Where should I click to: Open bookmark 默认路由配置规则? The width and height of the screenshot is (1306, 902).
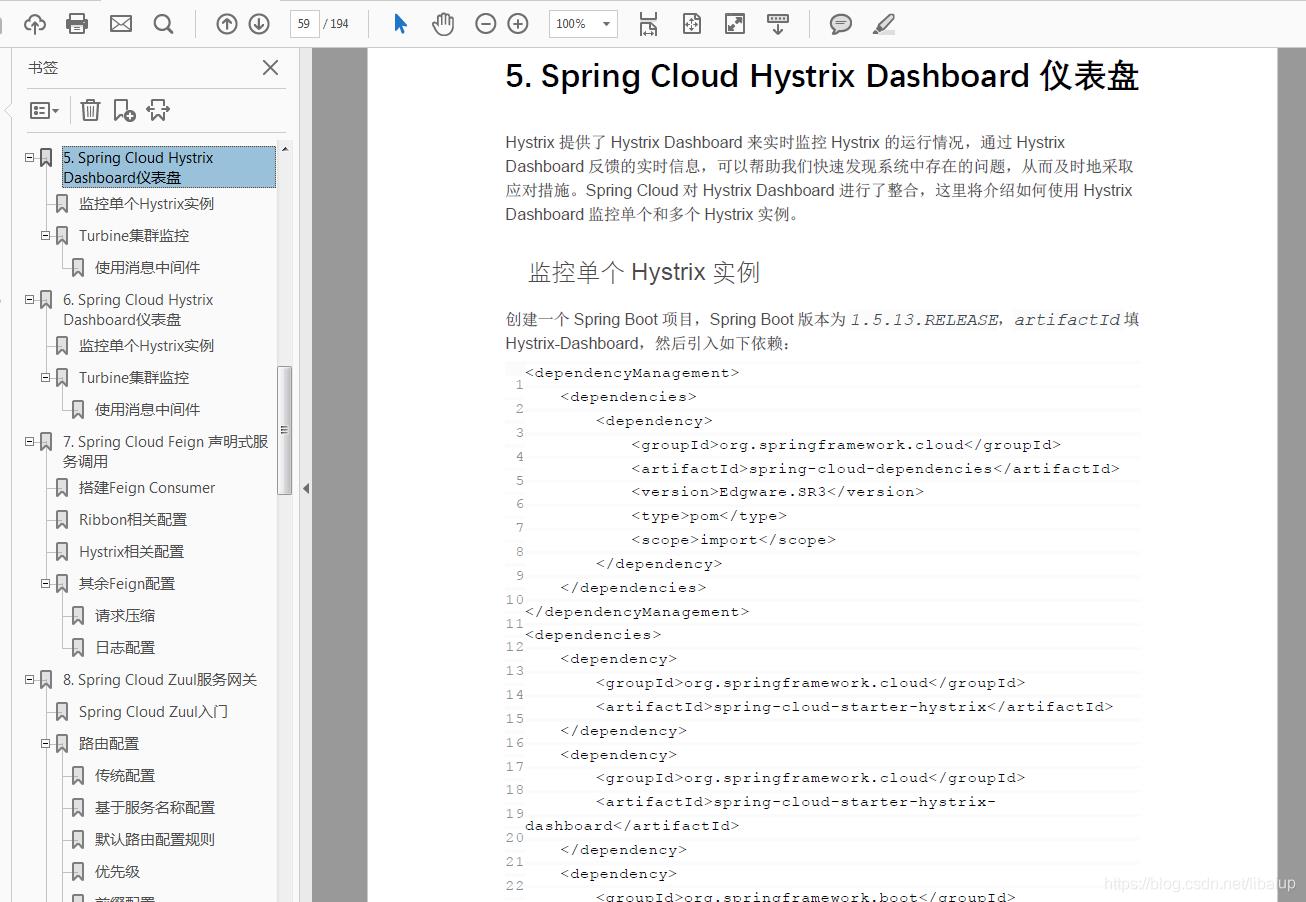[155, 839]
